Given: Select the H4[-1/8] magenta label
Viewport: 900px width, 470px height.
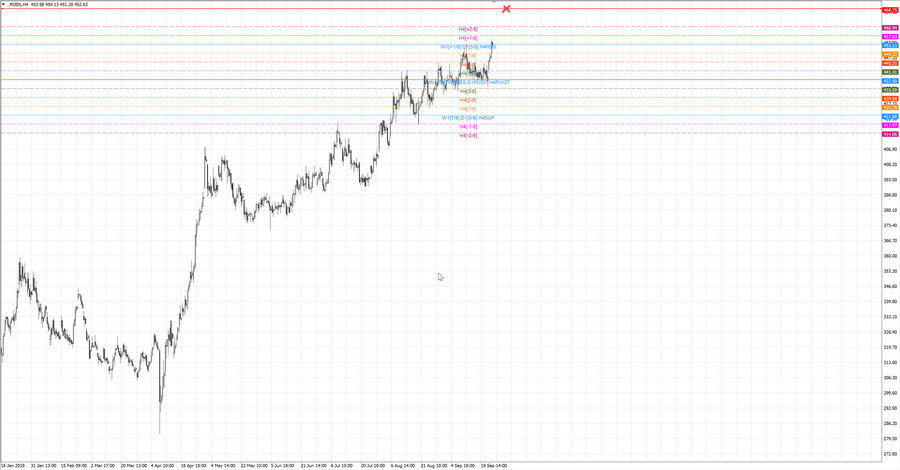Looking at the screenshot, I should coord(468,126).
